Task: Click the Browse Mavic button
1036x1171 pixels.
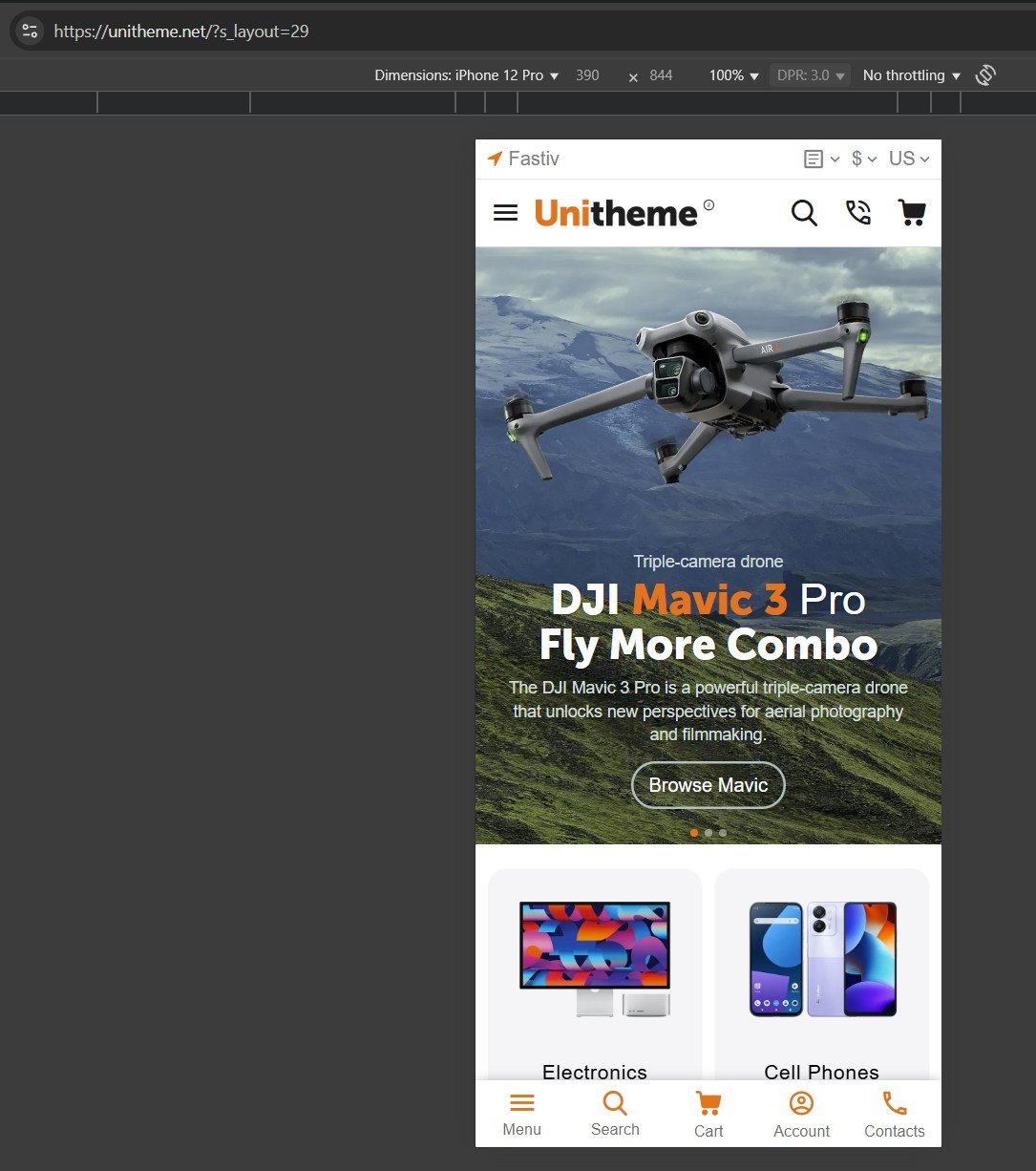Action: (708, 785)
